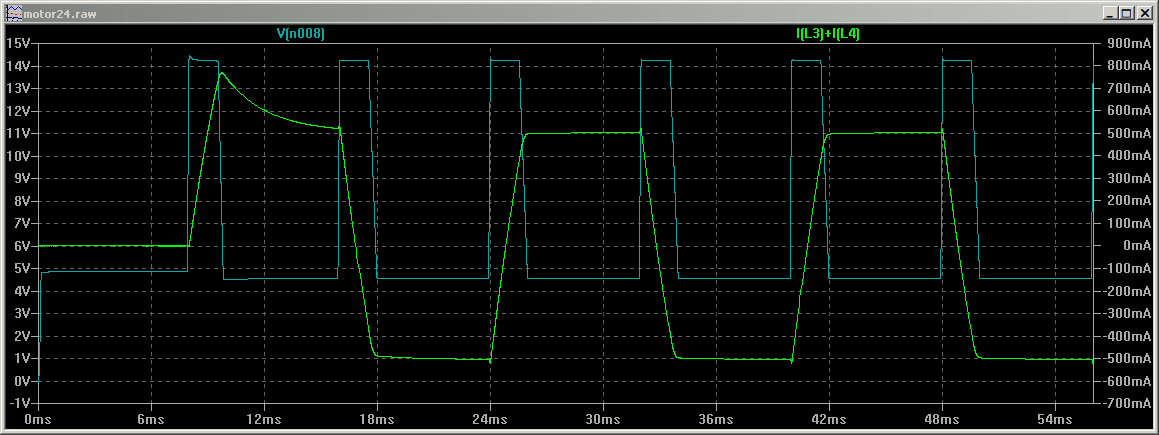Viewport: 1159px width, 435px height.
Task: Click the 24ms time axis label
Action: tap(490, 419)
